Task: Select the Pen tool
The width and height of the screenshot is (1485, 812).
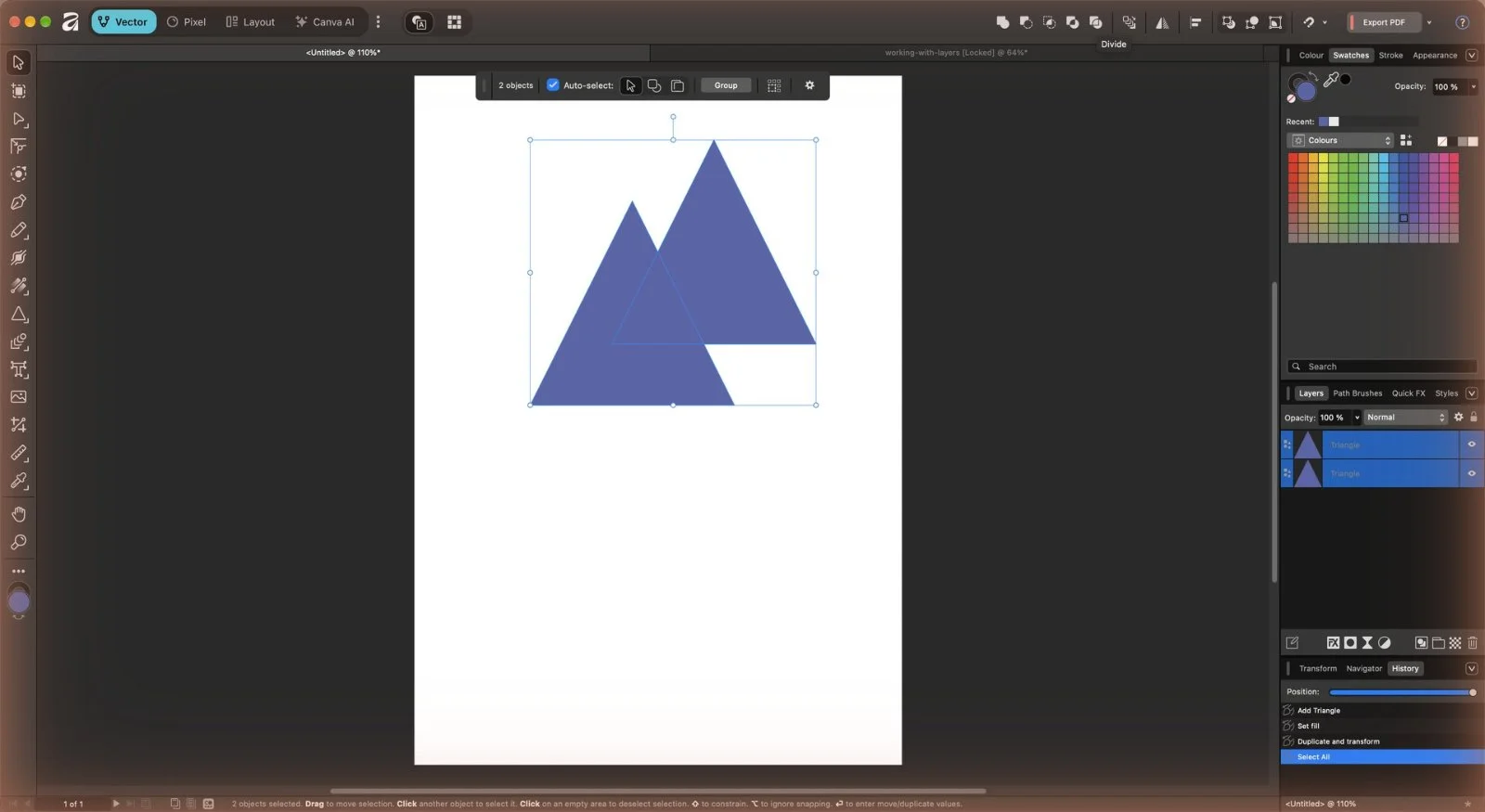Action: (x=18, y=202)
